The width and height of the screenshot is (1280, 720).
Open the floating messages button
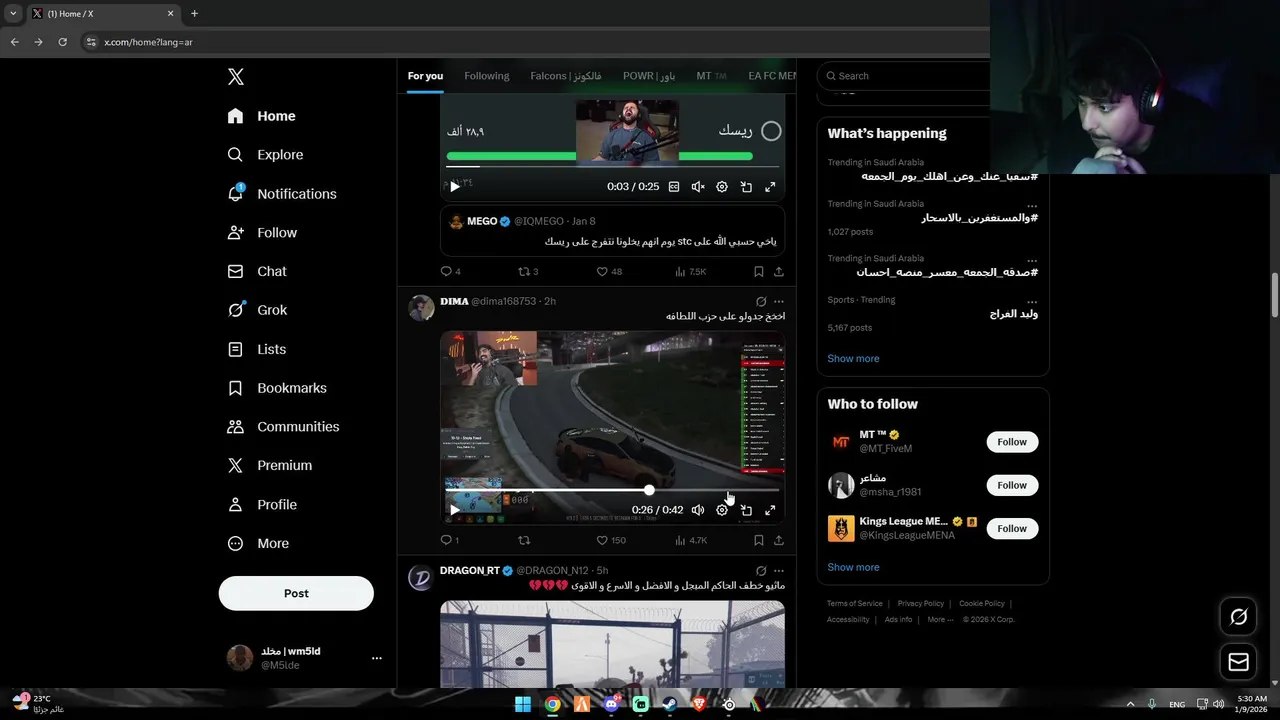pyautogui.click(x=1238, y=662)
